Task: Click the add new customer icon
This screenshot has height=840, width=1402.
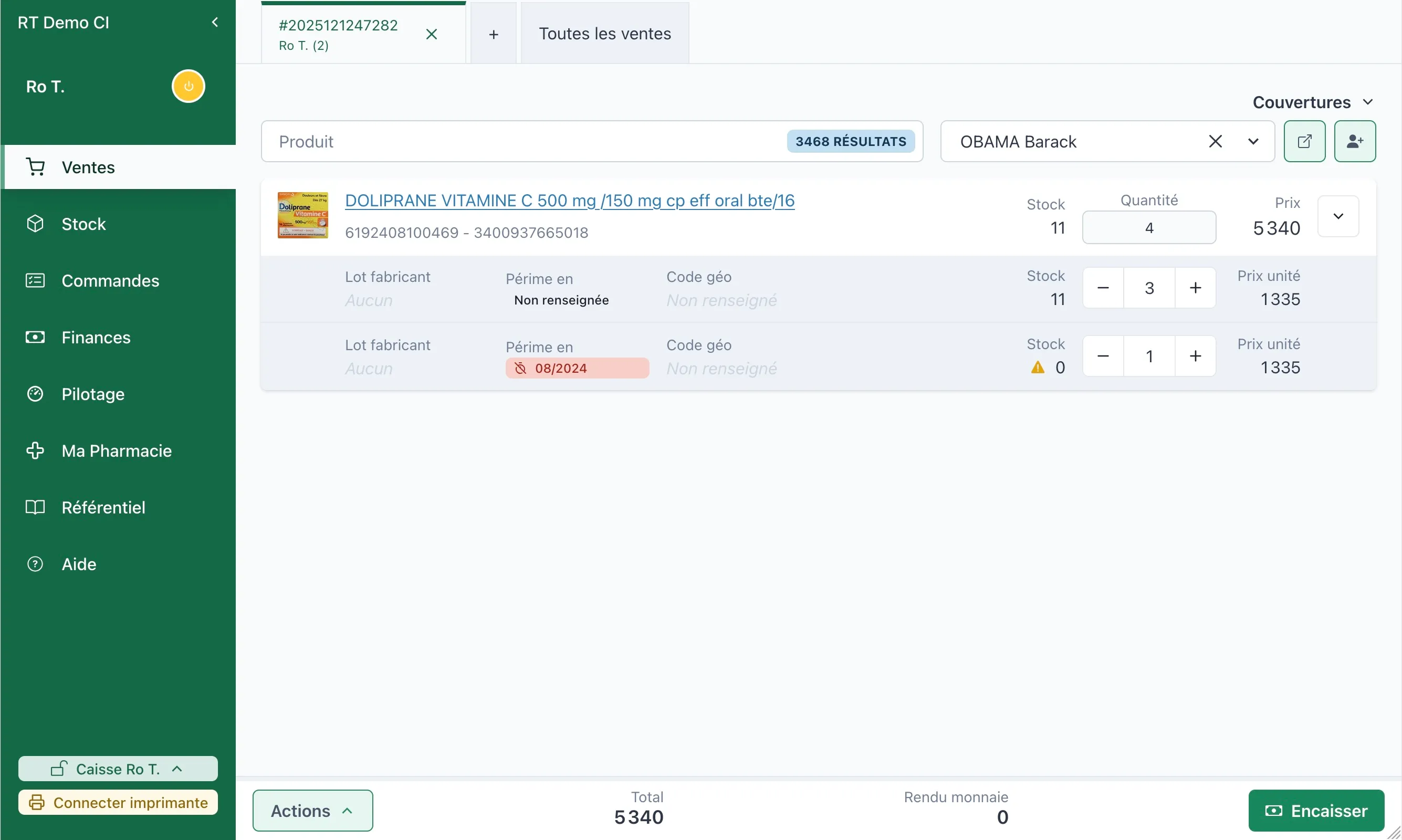Action: click(x=1354, y=142)
